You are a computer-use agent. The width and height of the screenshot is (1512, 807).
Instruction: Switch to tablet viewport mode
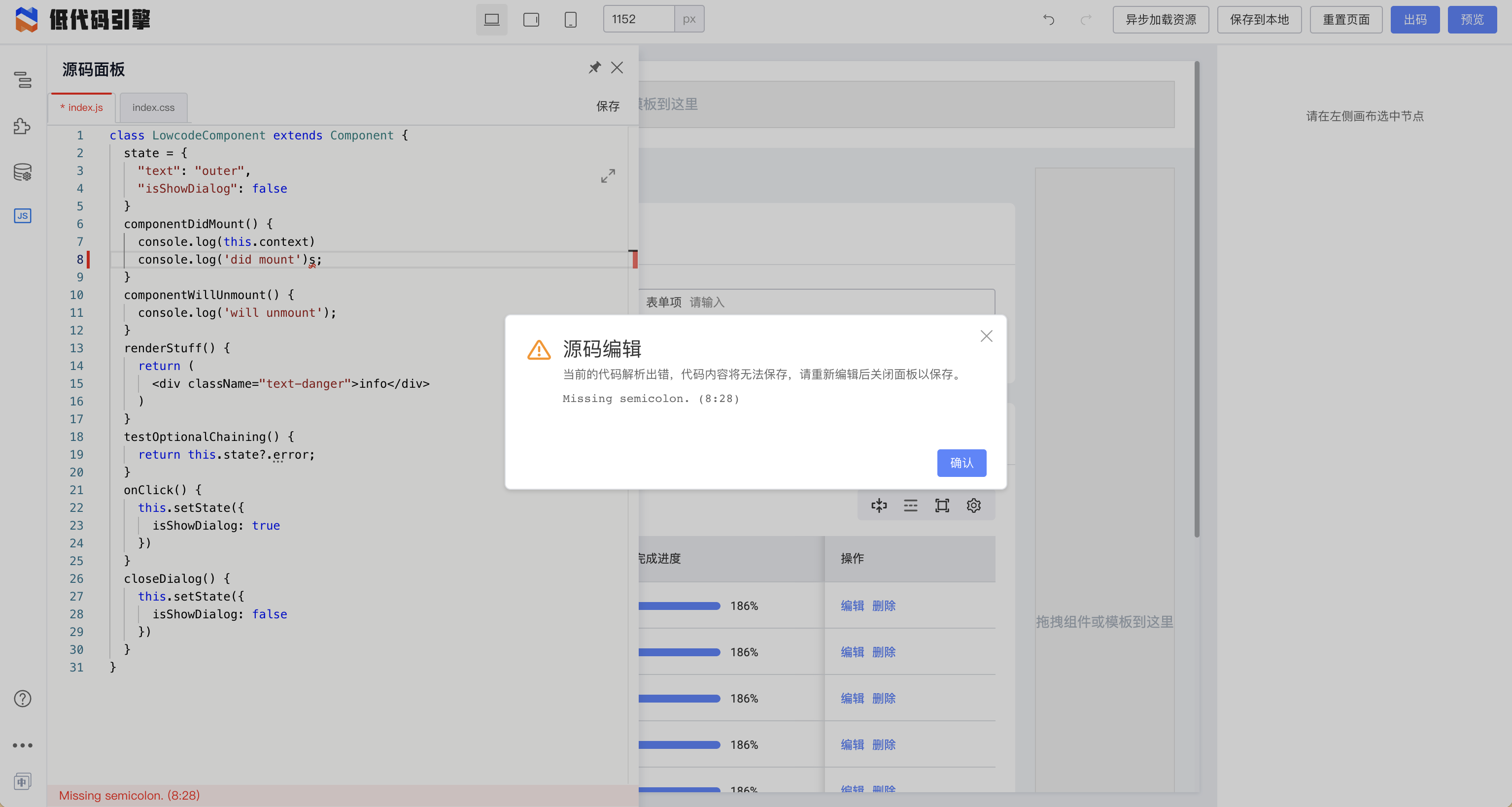pyautogui.click(x=531, y=20)
